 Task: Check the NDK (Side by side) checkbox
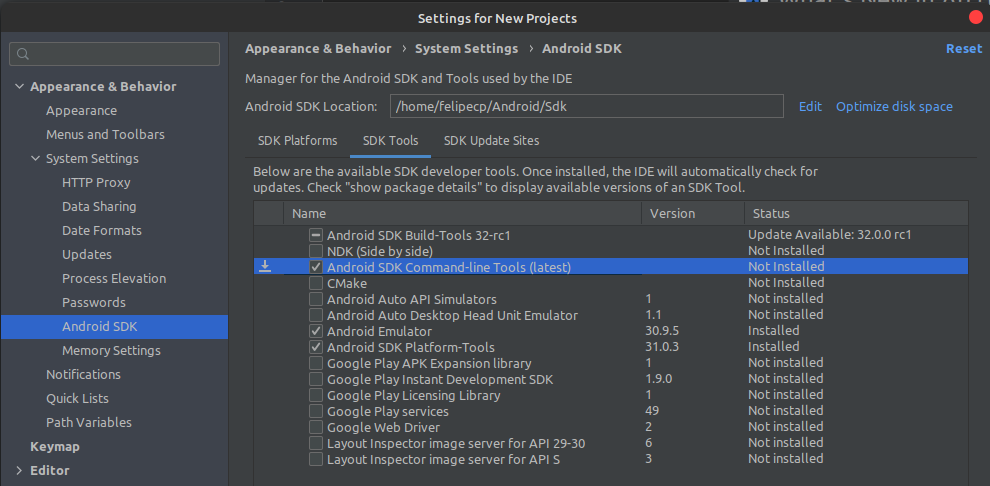(x=316, y=251)
